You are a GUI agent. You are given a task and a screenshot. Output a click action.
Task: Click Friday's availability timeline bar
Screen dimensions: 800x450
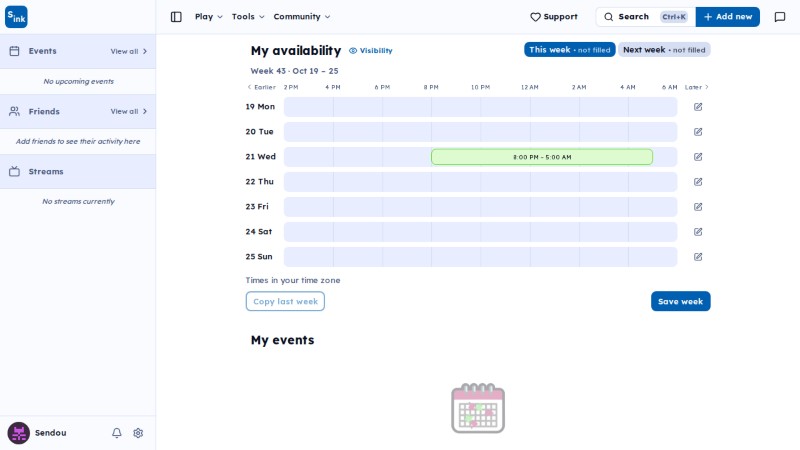tap(481, 207)
